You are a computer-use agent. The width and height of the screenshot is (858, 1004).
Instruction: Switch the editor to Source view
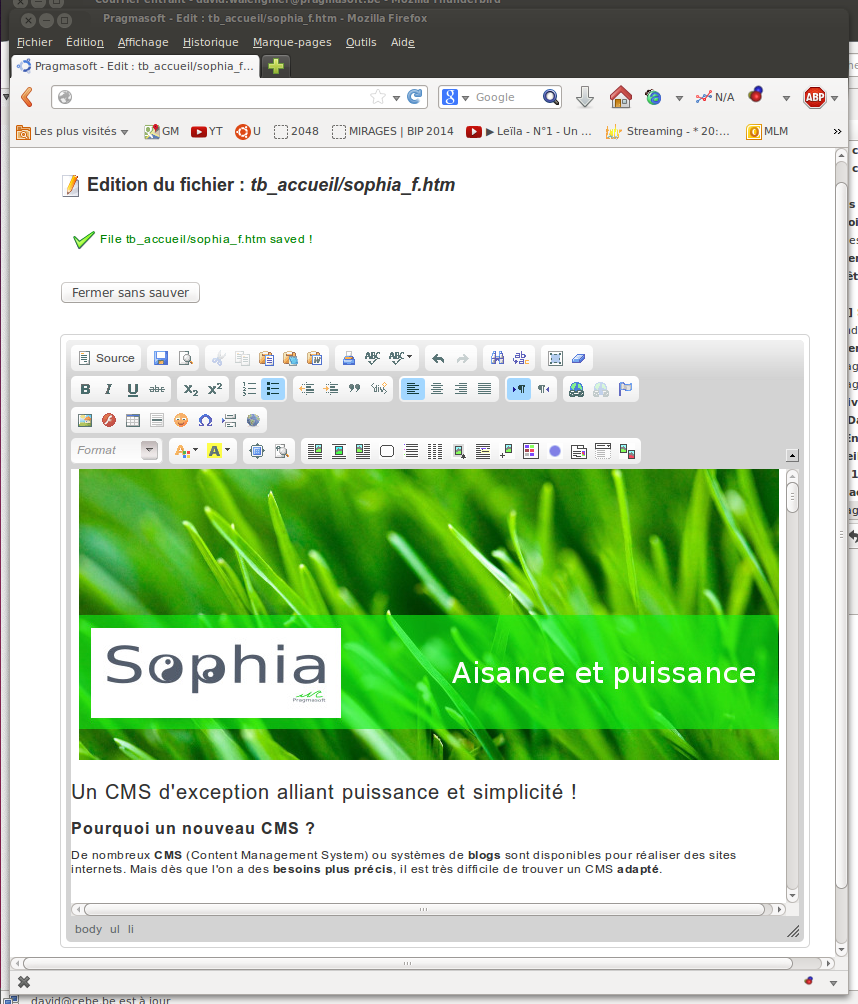[106, 358]
